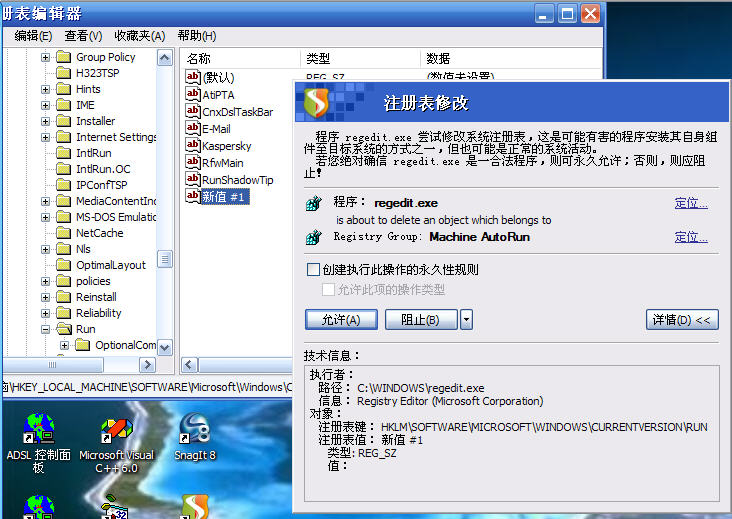The height and width of the screenshot is (519, 732).
Task: Click 定位... link next to Machine AutoRun
Action: pos(691,237)
